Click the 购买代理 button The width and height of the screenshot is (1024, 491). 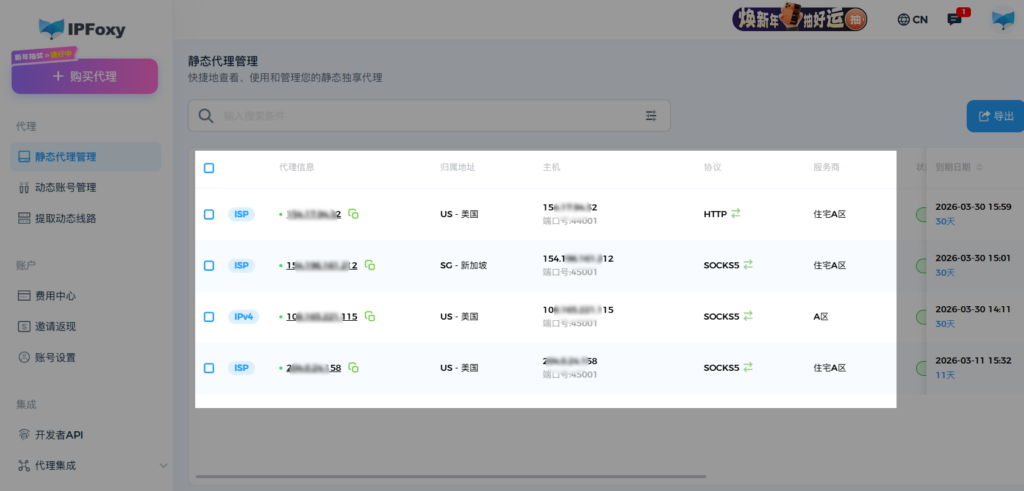point(84,76)
